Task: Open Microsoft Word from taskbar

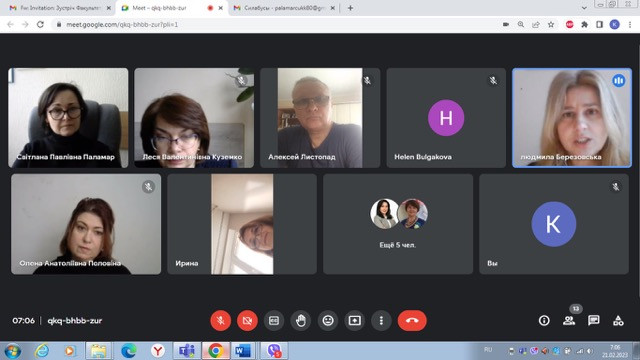Action: pyautogui.click(x=243, y=351)
